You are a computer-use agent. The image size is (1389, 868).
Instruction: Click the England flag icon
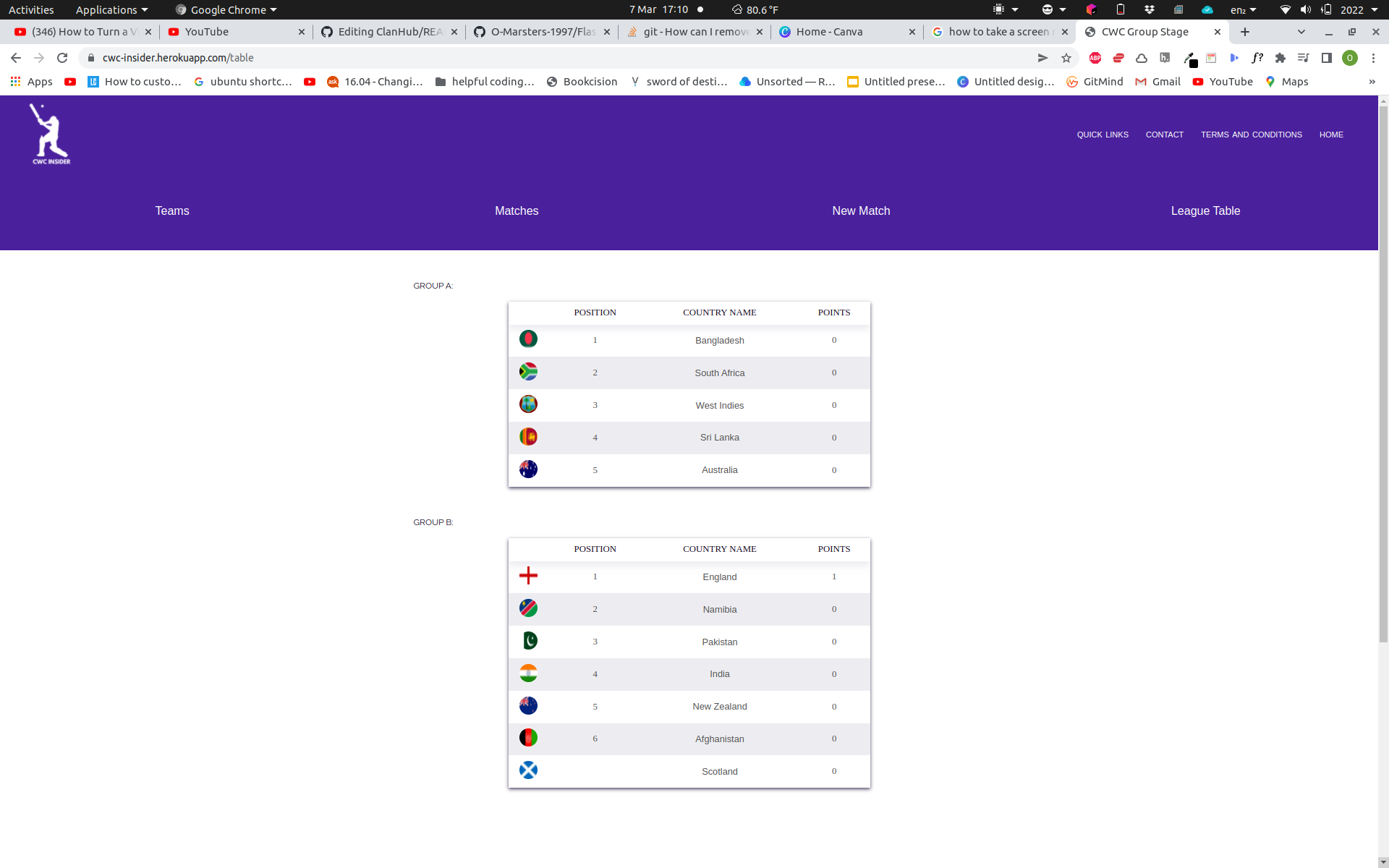[528, 576]
